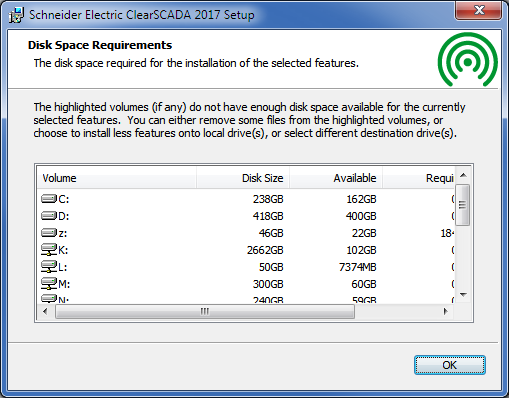Click vertical scrollbar up arrow
Viewport: 509px width, 398px height.
tap(463, 175)
